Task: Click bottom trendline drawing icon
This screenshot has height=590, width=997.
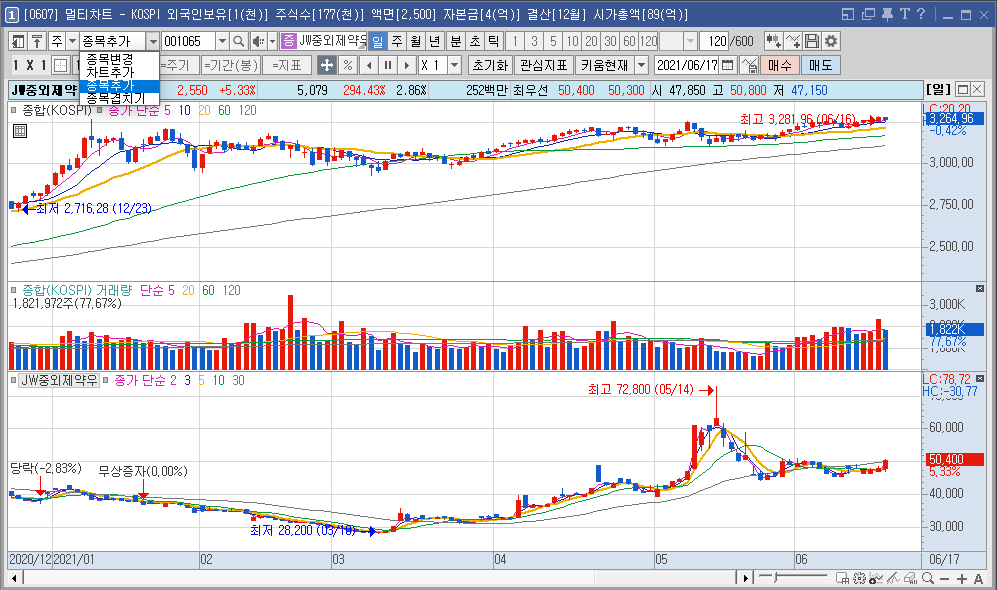Action: (893, 578)
